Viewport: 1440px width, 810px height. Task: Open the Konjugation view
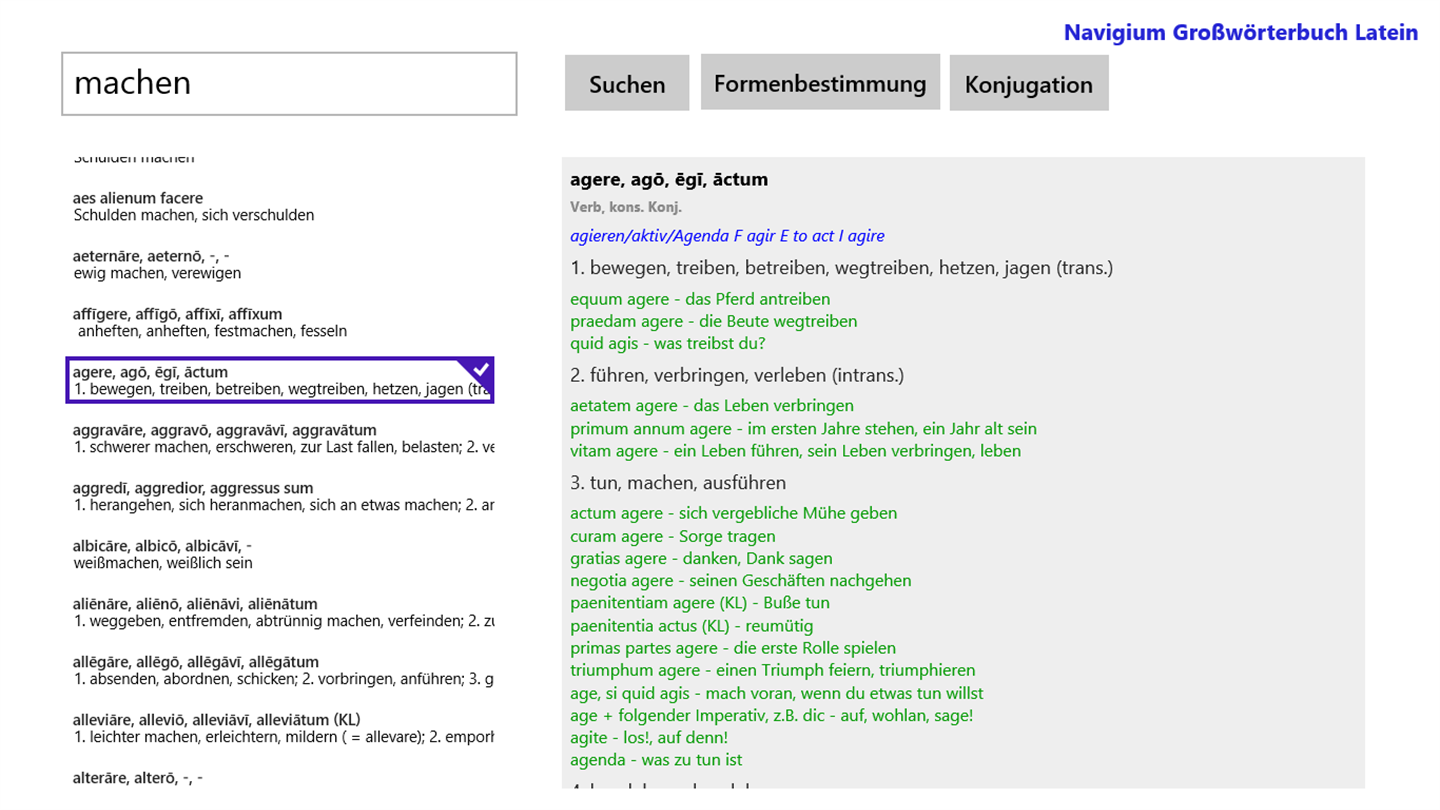1028,83
